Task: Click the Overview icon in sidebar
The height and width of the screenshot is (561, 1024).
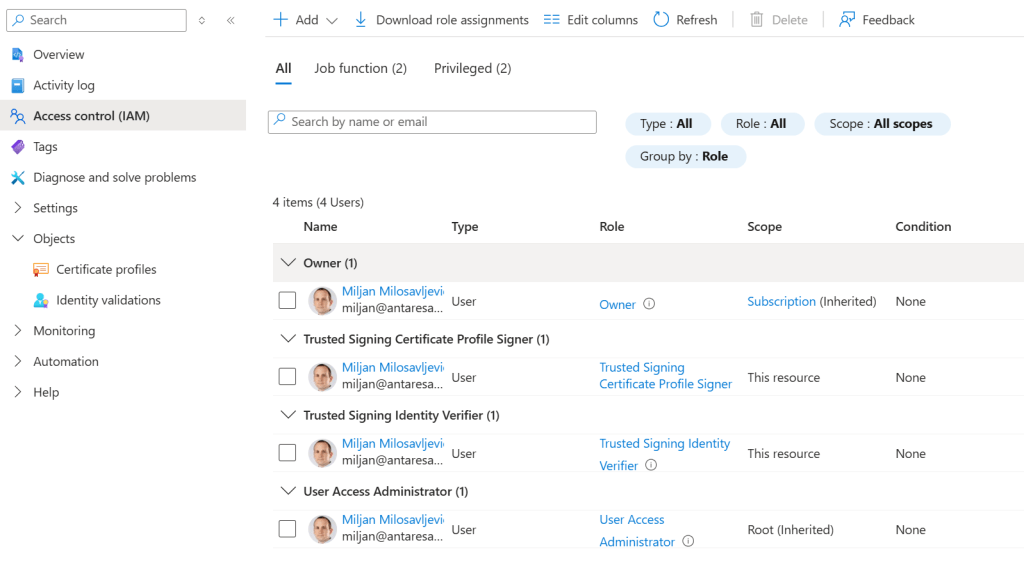Action: coord(17,55)
